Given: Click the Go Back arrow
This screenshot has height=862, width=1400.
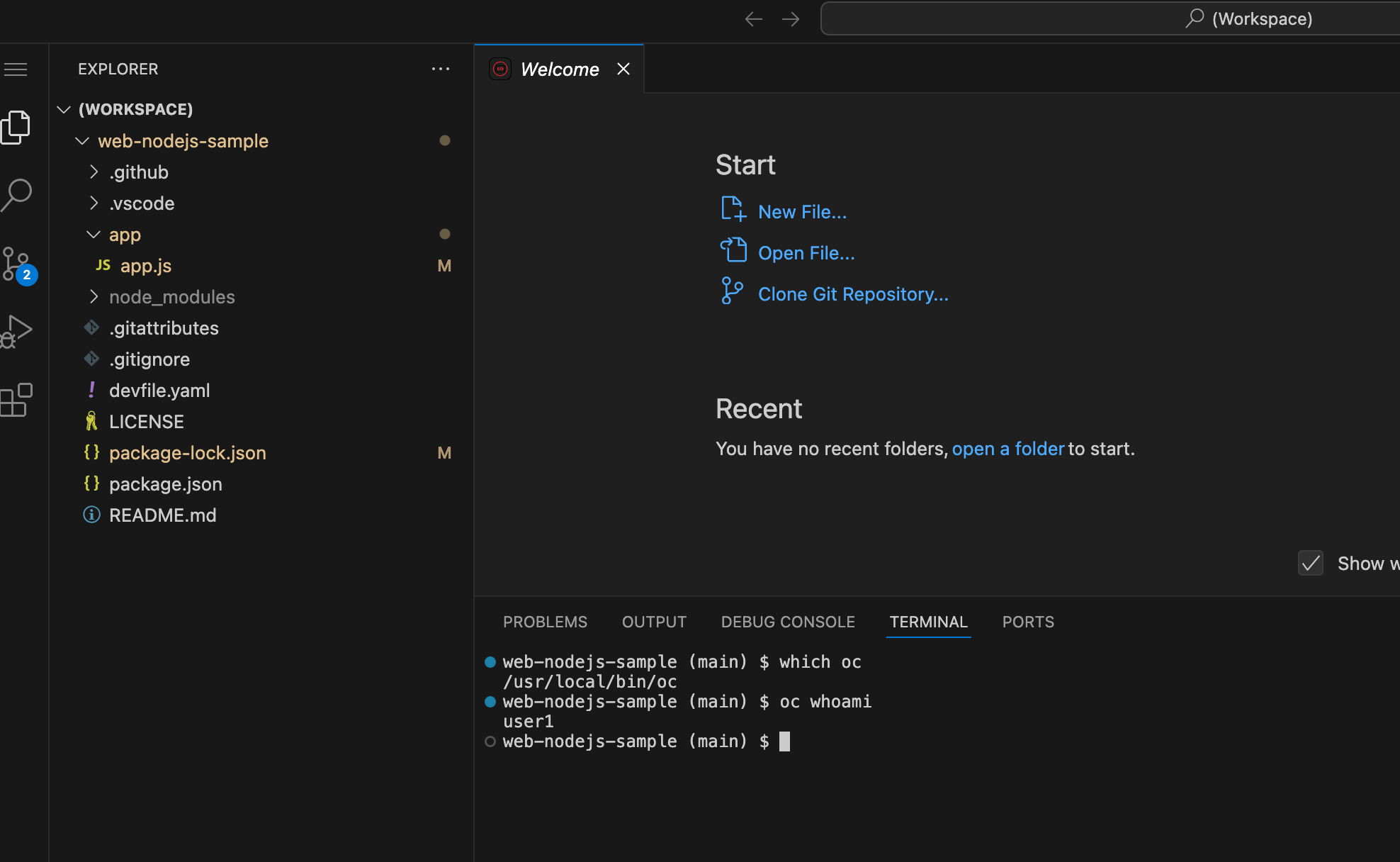Looking at the screenshot, I should pyautogui.click(x=754, y=19).
